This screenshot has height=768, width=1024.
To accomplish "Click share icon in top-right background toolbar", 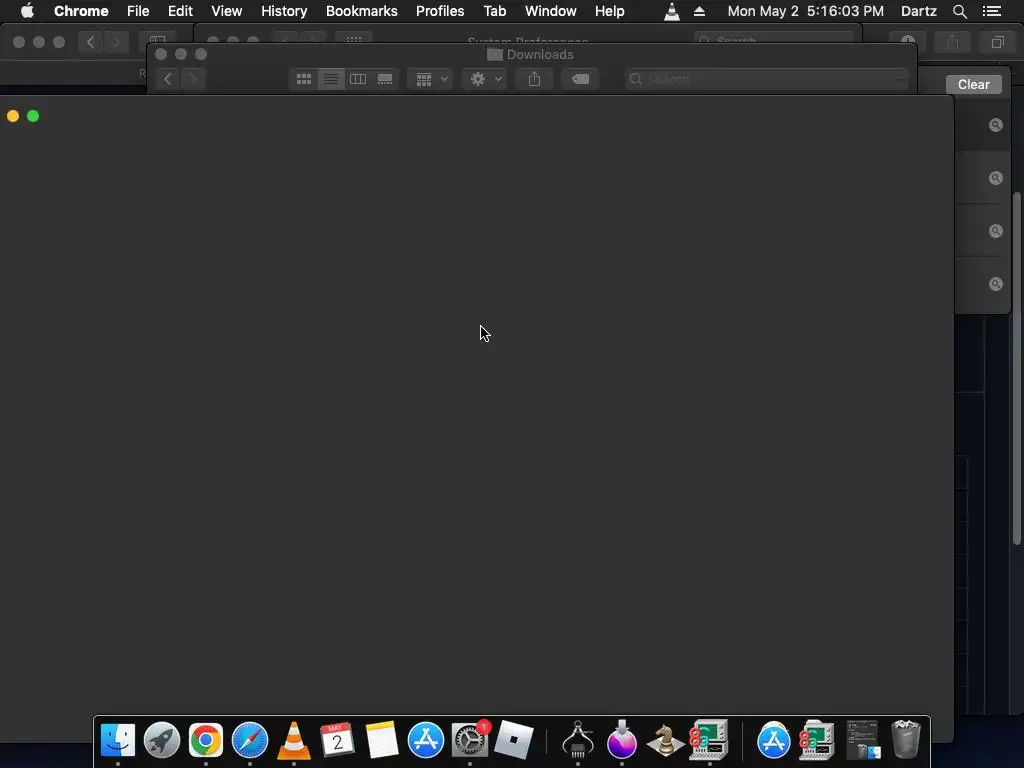I will tap(953, 42).
